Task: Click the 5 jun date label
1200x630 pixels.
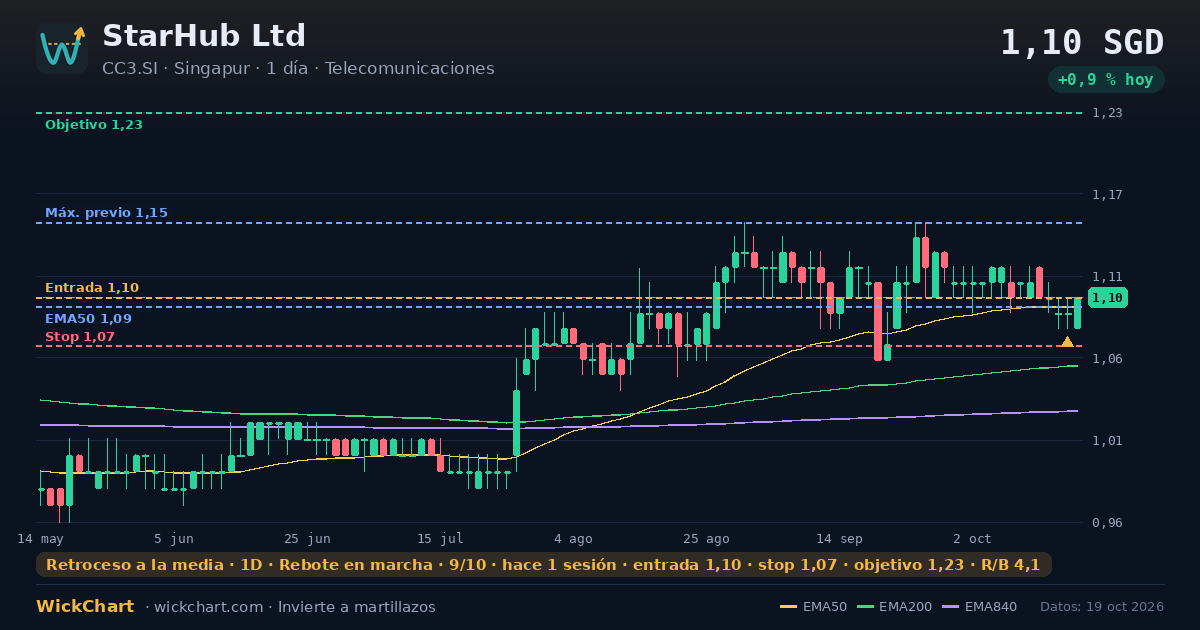Action: (x=174, y=539)
